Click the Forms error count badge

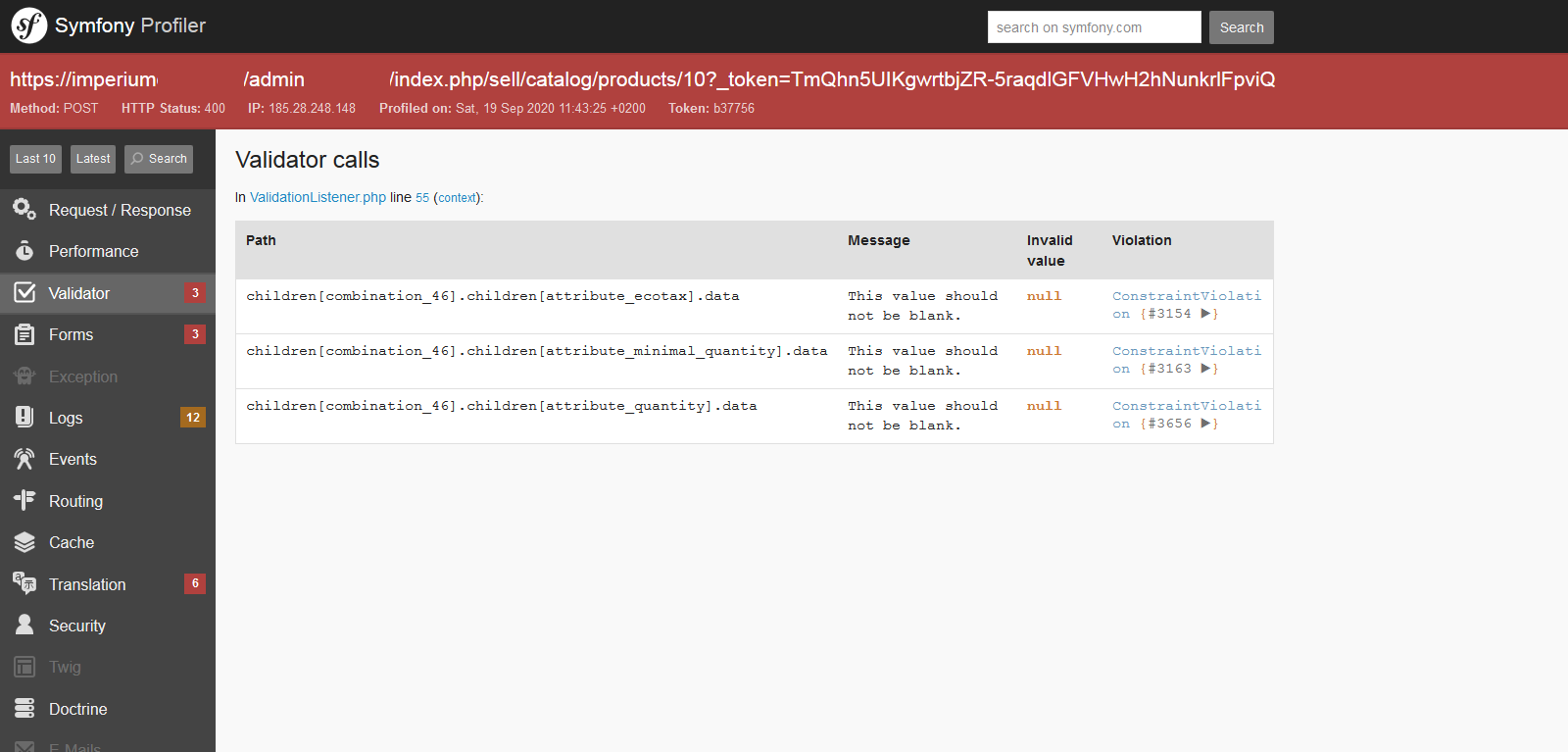click(x=195, y=334)
